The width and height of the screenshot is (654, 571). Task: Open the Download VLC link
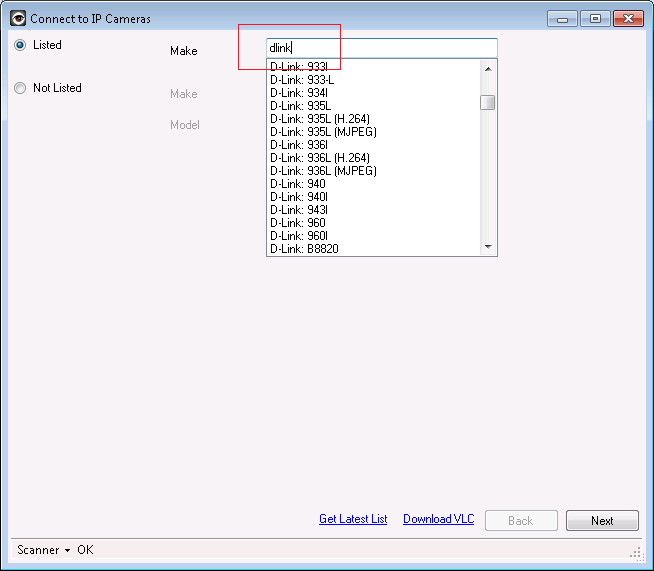click(438, 519)
